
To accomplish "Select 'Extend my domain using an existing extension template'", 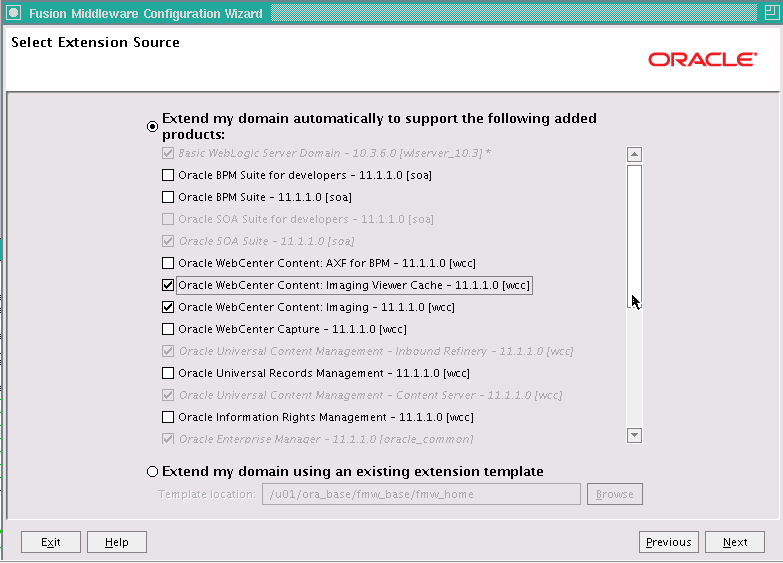I will (x=152, y=472).
